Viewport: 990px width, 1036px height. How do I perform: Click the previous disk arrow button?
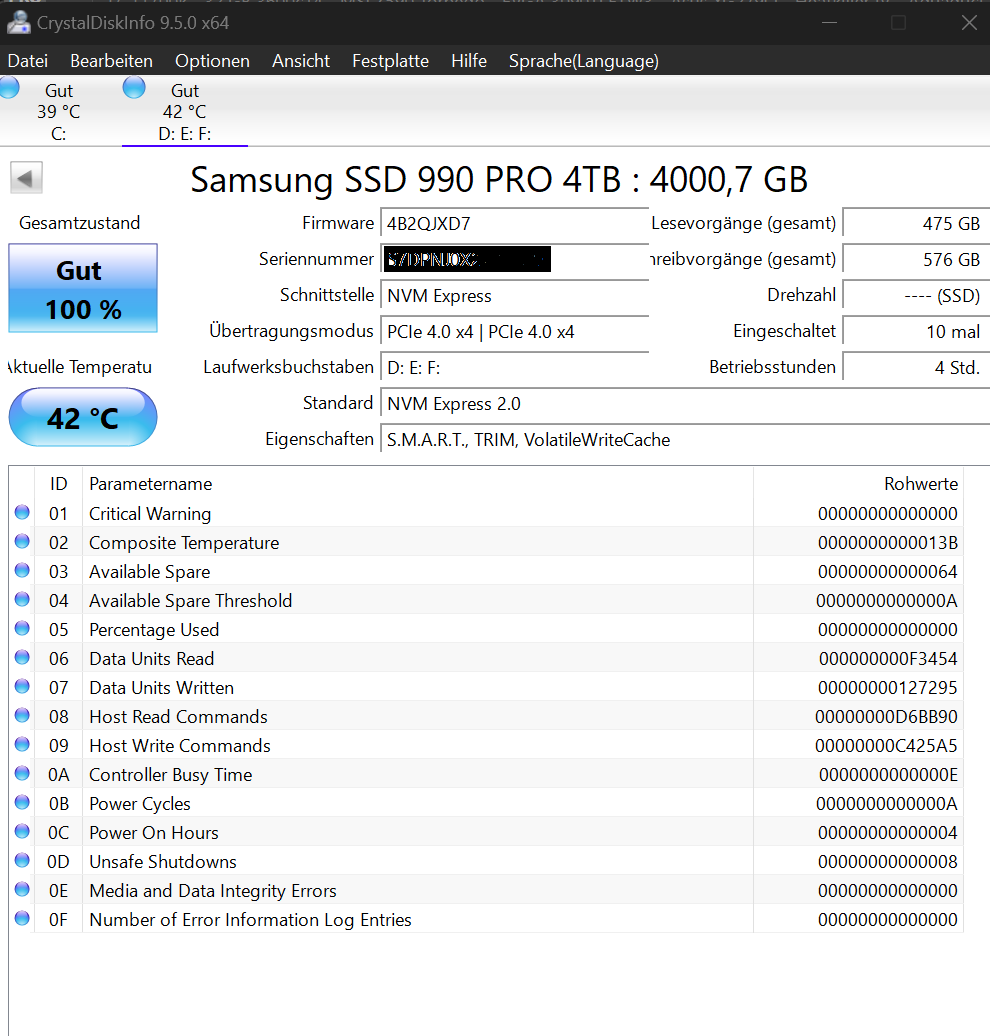[x=26, y=178]
